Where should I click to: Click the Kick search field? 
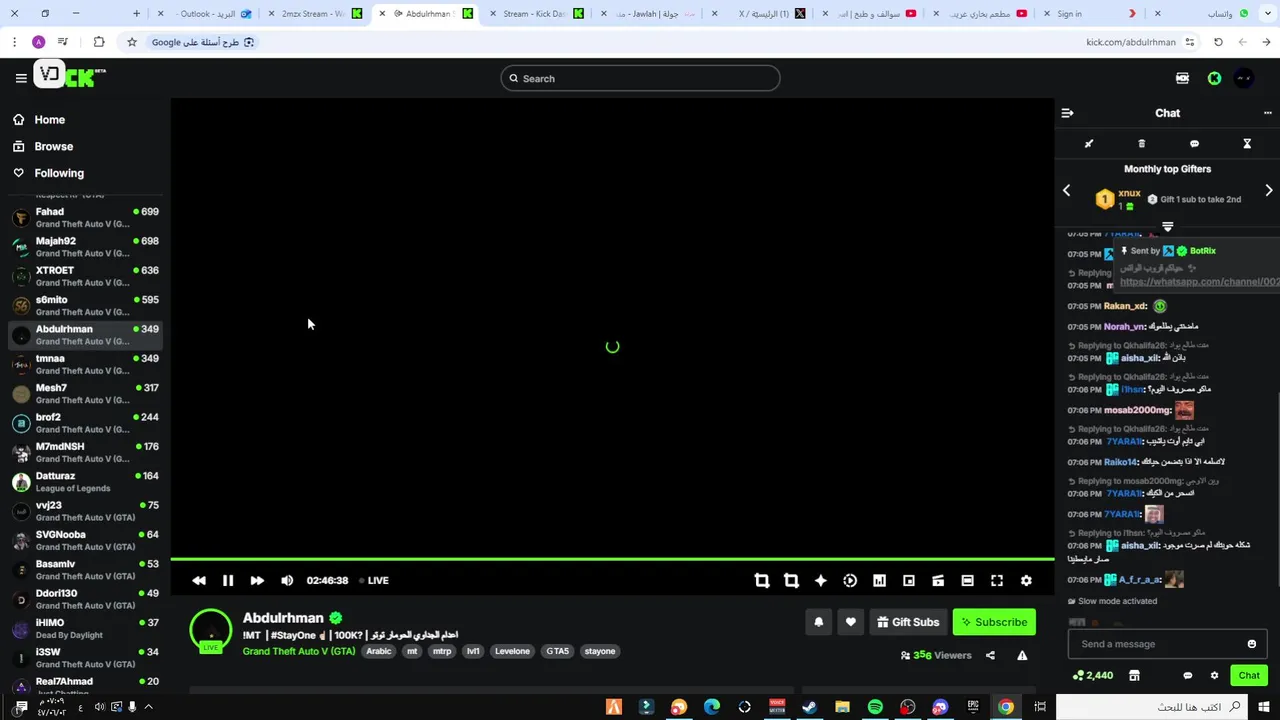coord(640,78)
